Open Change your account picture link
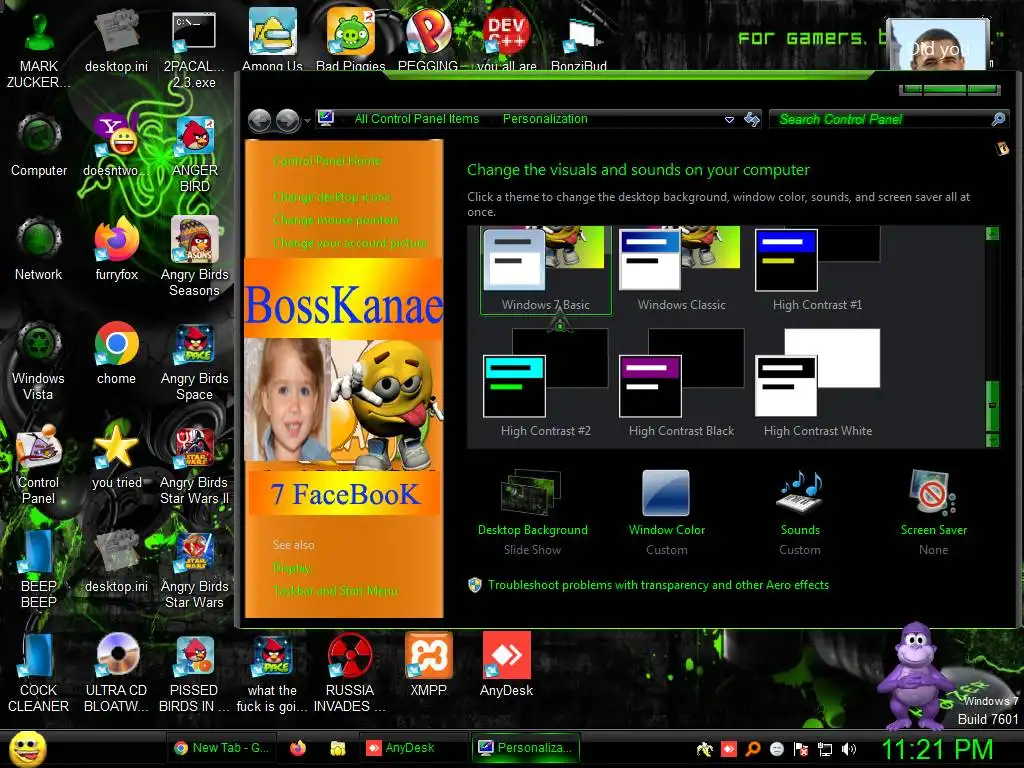The height and width of the screenshot is (768, 1024). (x=350, y=243)
